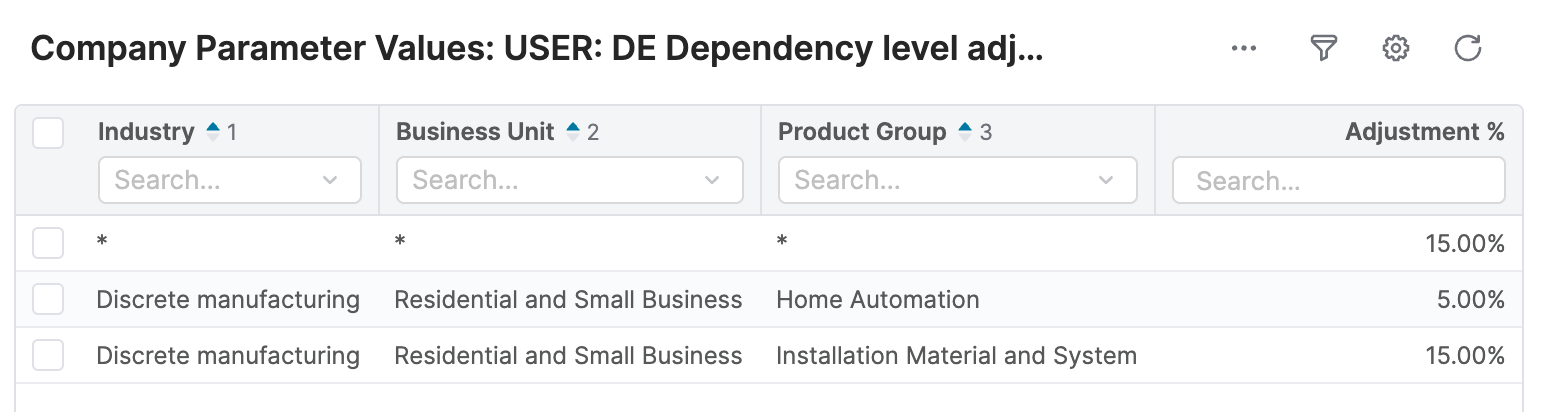Check the Home Automation row checkbox
Screen dimensions: 1542x412
click(x=48, y=299)
